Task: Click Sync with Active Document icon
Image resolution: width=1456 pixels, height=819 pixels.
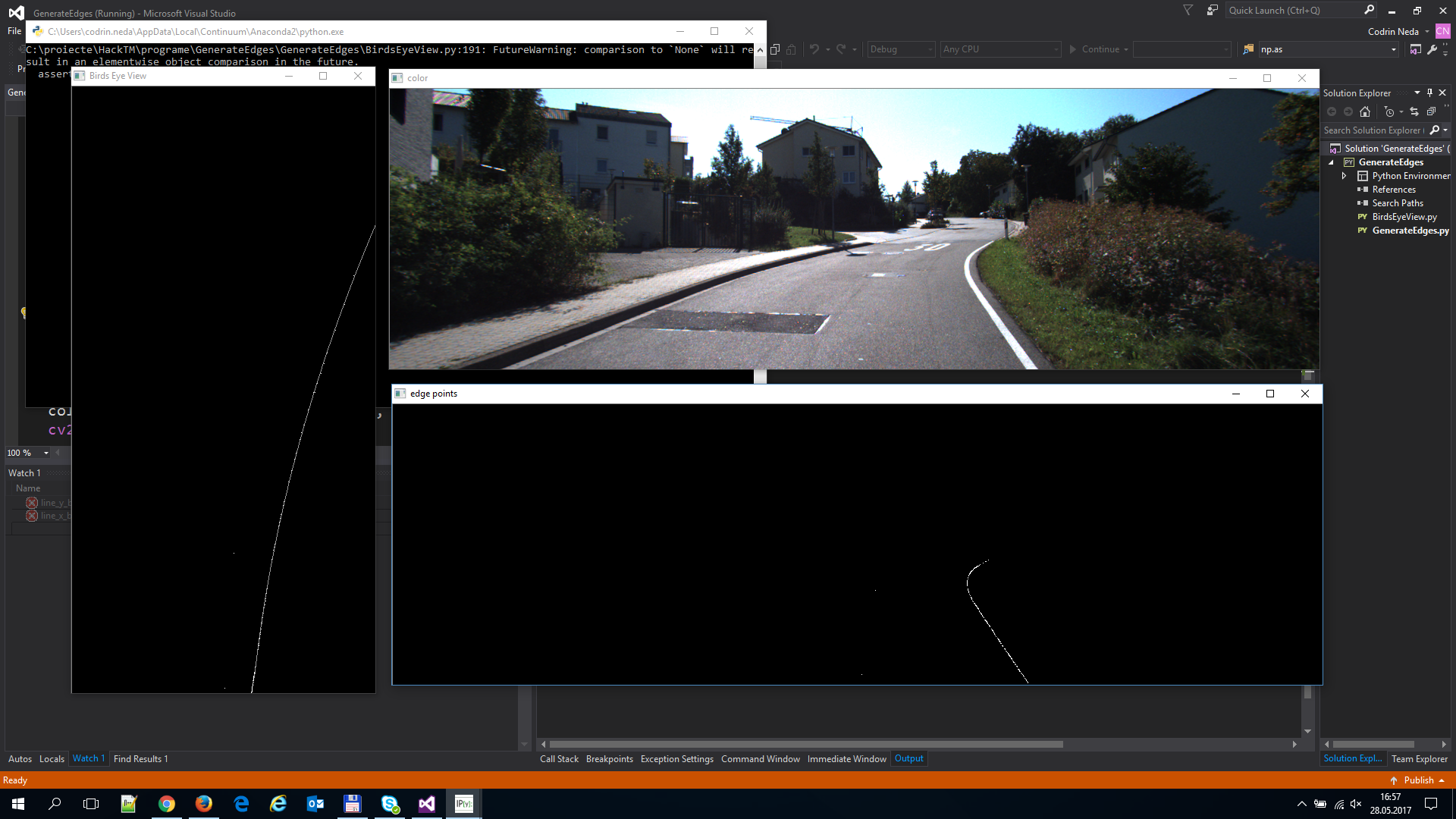Action: [x=1414, y=111]
